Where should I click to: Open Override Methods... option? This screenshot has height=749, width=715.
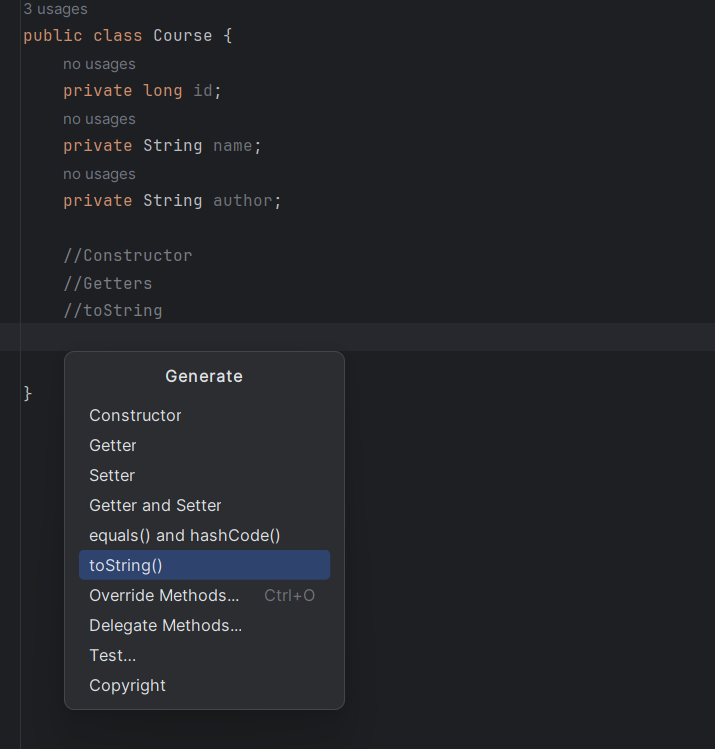[204, 596]
